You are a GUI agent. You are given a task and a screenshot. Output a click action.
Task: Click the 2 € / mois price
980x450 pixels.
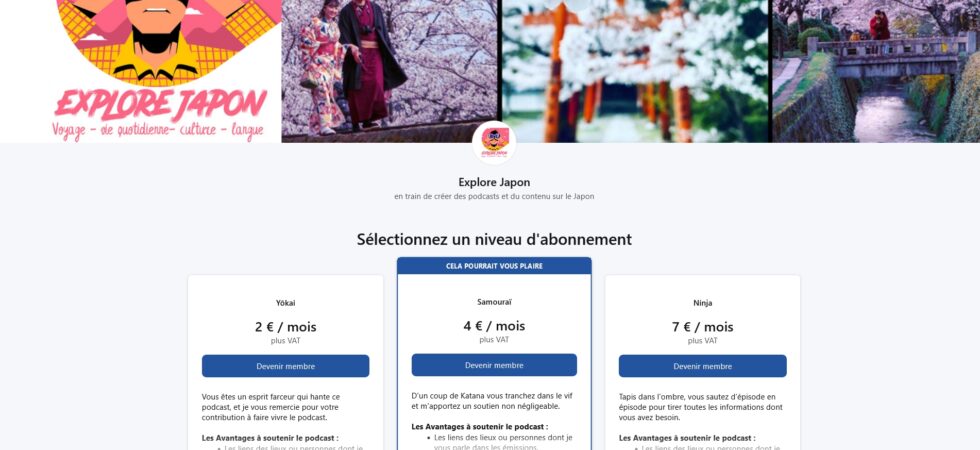pyautogui.click(x=286, y=327)
